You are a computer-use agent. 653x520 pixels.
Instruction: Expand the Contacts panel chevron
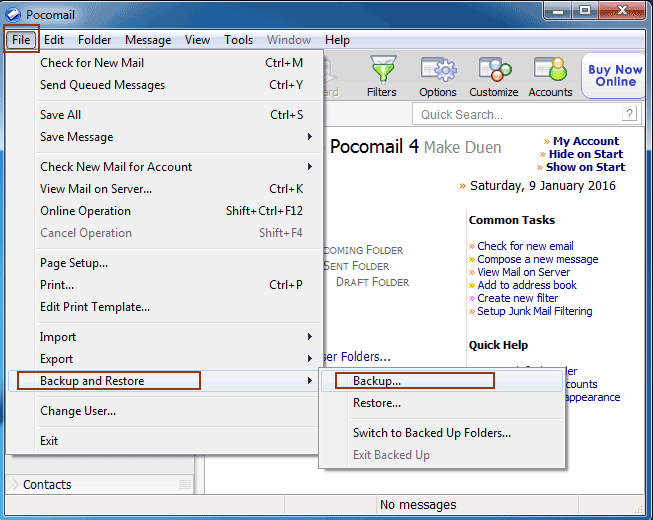tap(13, 484)
